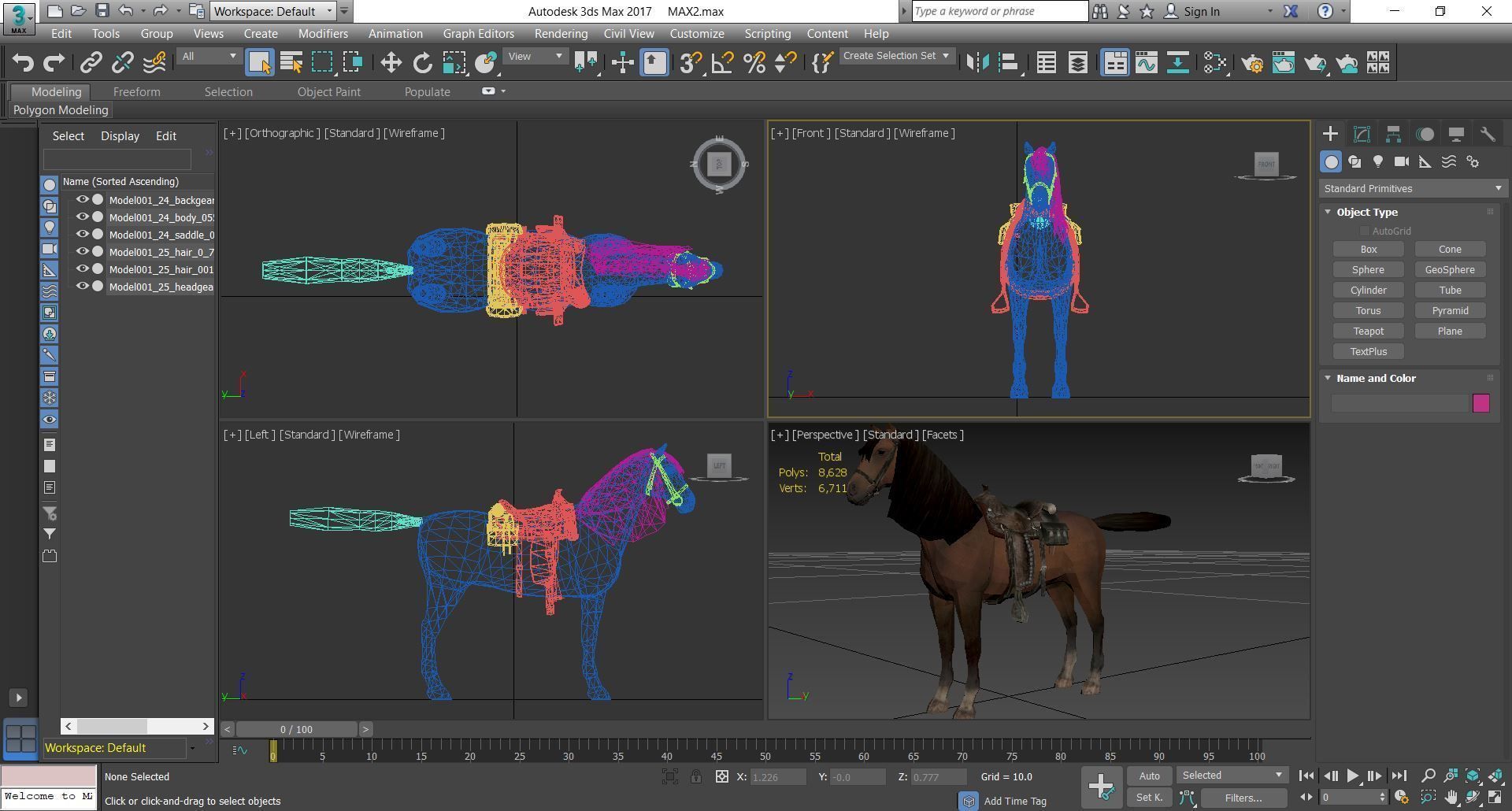This screenshot has height=811, width=1512.
Task: Click the Undo arrow in main toolbar
Action: point(23,62)
